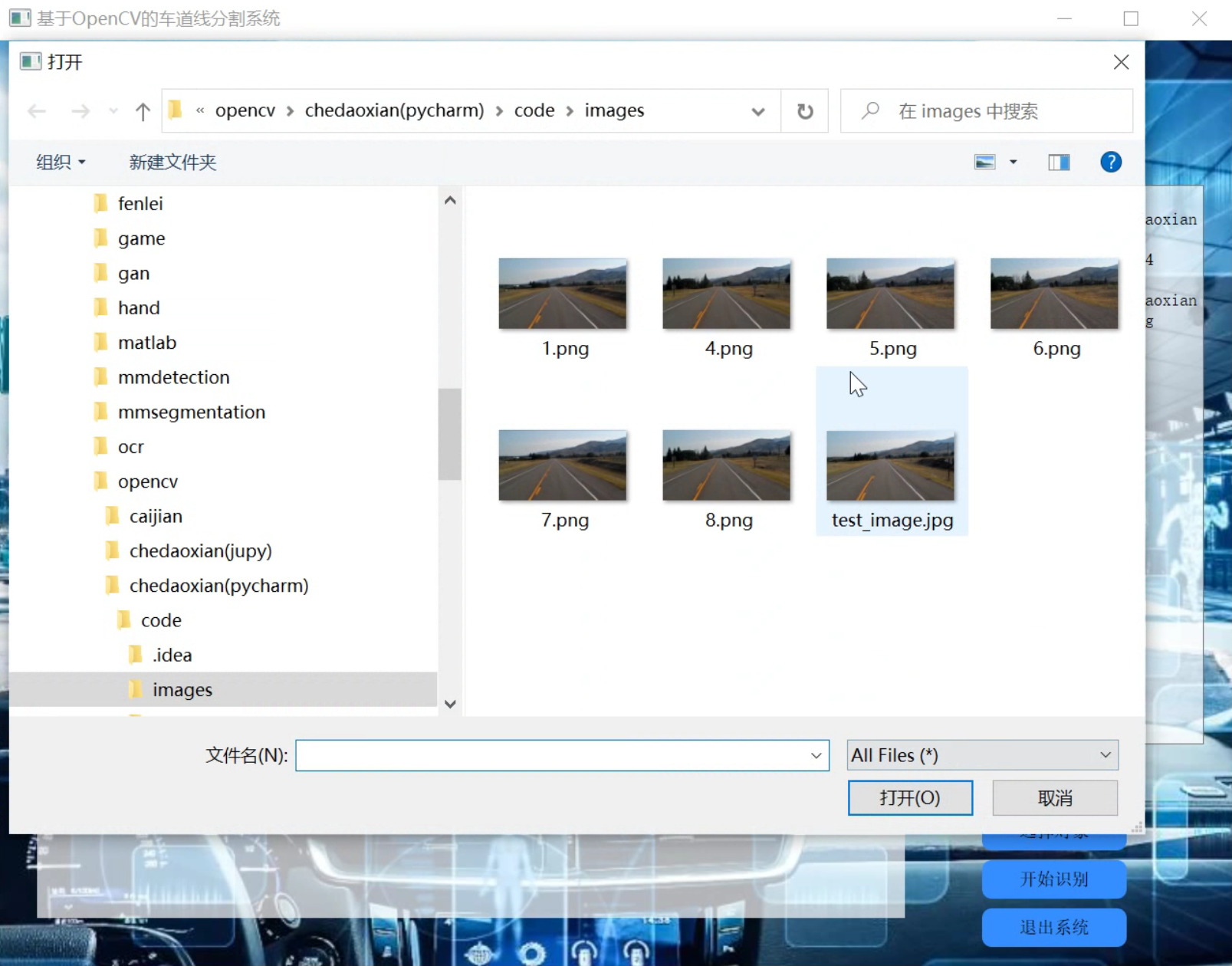This screenshot has width=1232, height=966.
Task: Click code in the address breadcrumb
Action: (x=534, y=110)
